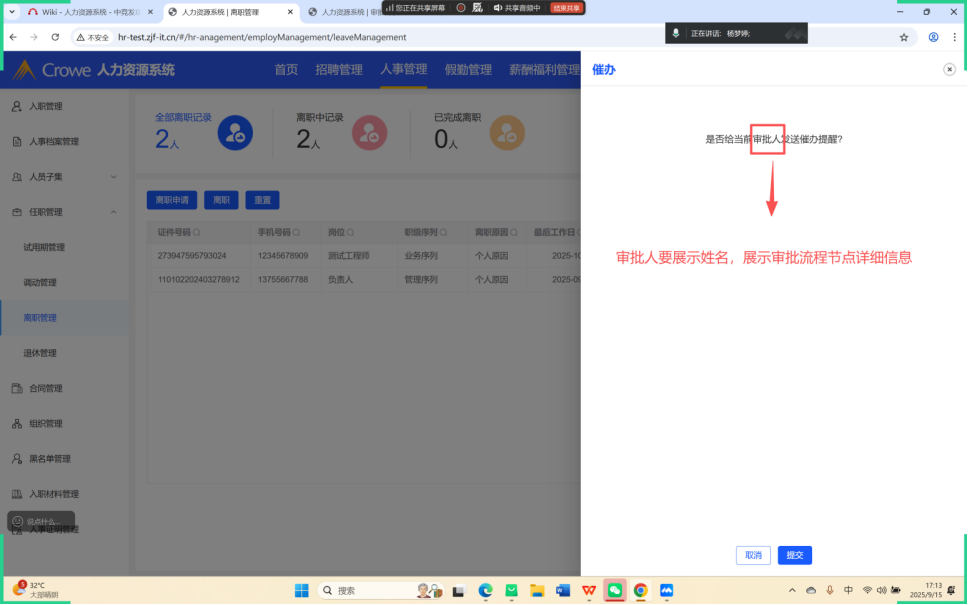Close the 催办 dialog panel
This screenshot has height=605, width=968.
coord(949,69)
